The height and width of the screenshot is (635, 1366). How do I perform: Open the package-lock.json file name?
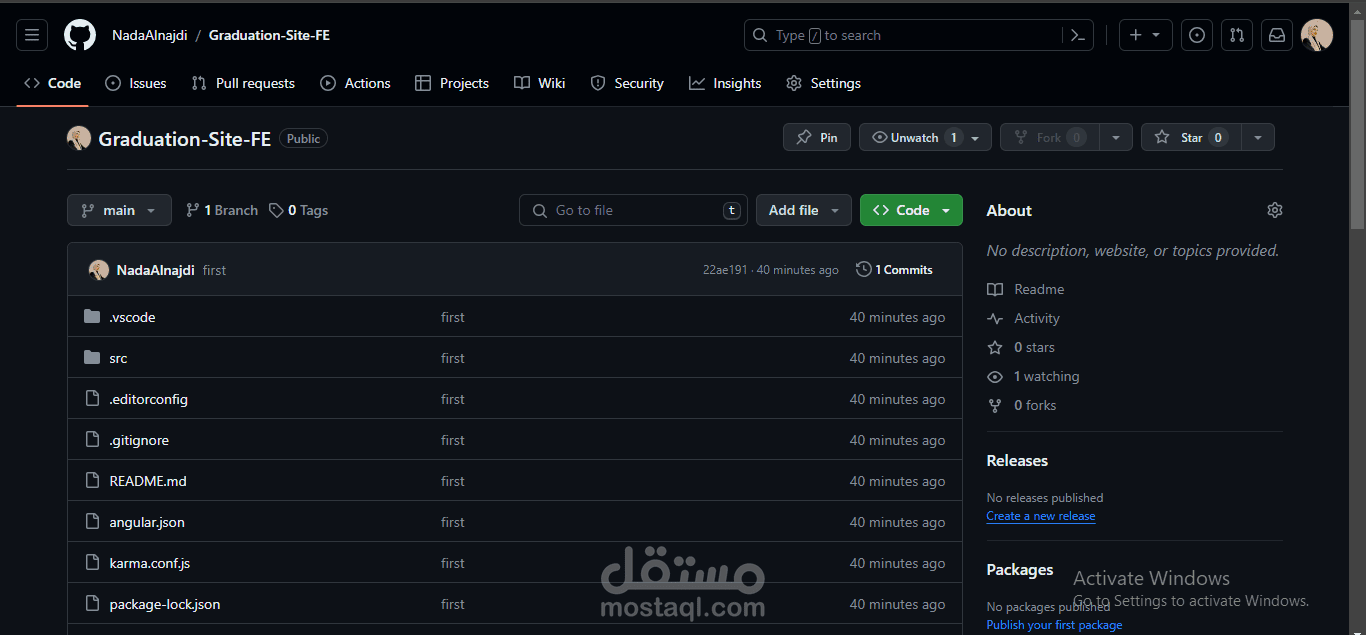click(x=165, y=604)
